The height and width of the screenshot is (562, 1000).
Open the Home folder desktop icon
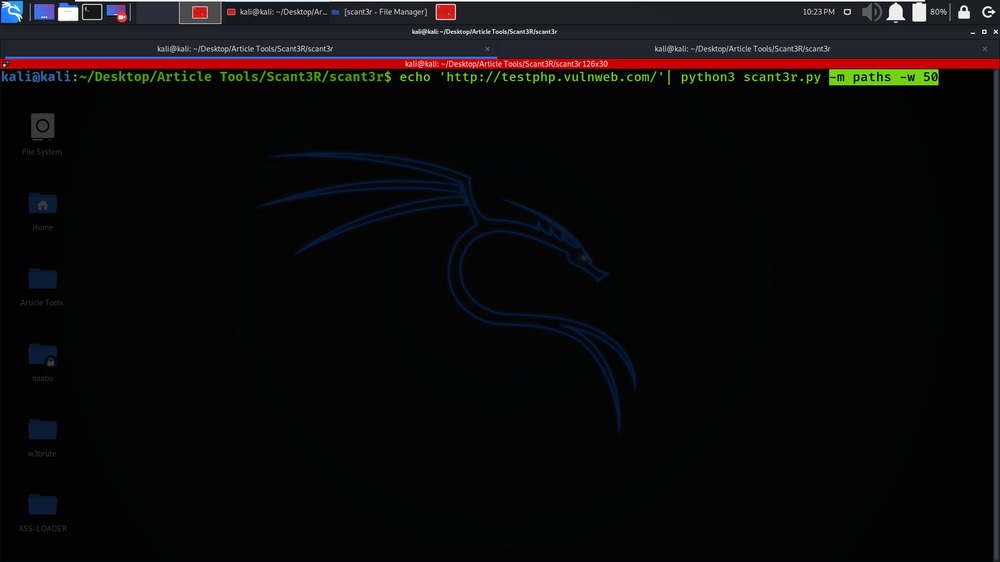[42, 212]
